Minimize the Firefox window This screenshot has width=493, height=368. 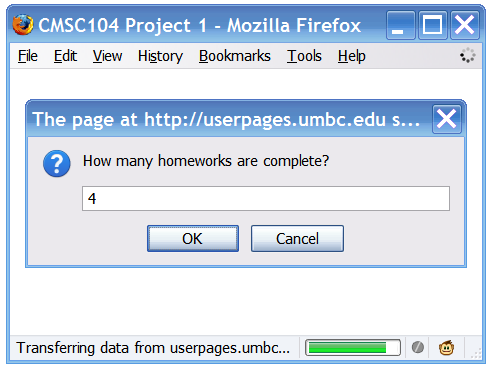tap(401, 25)
